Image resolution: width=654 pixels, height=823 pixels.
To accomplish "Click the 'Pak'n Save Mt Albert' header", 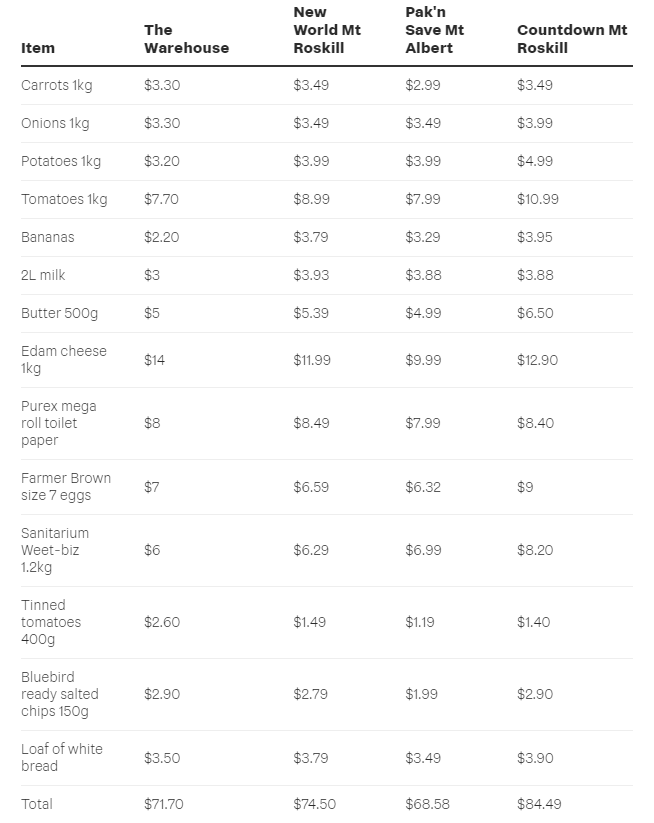I will [435, 30].
